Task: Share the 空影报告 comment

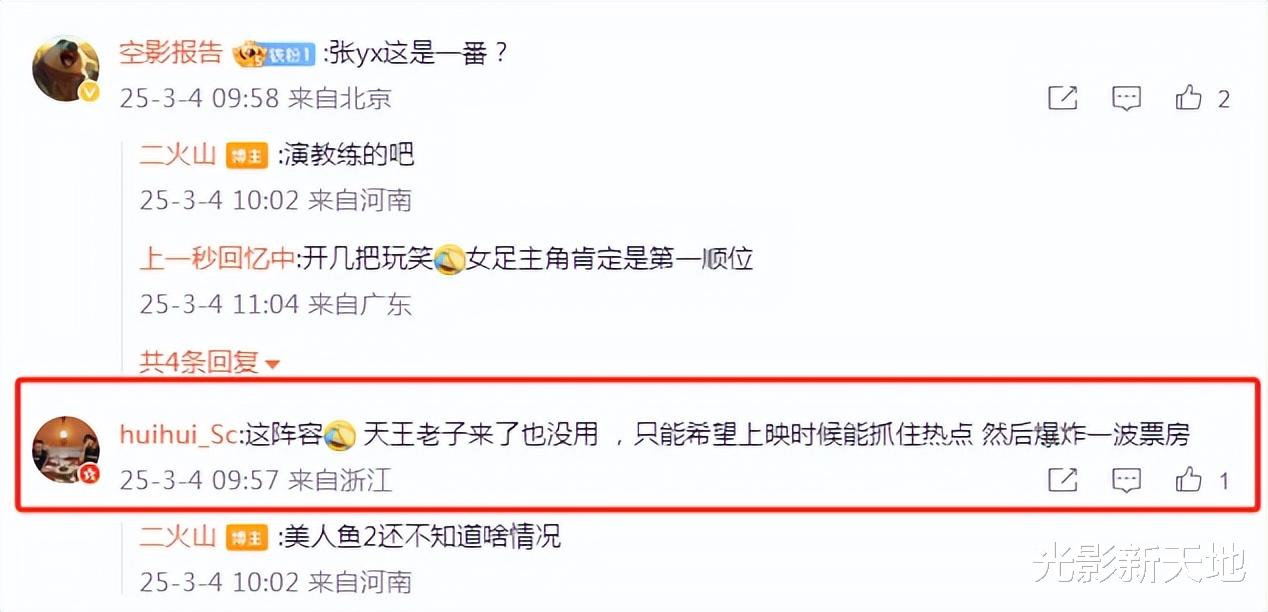Action: (x=1063, y=98)
